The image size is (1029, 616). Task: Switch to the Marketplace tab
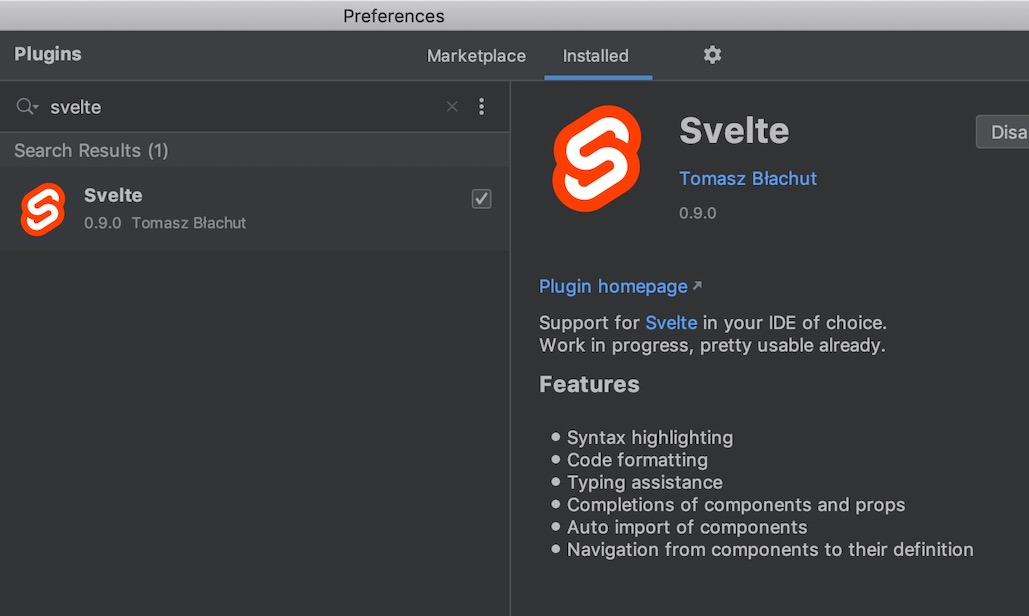coord(476,56)
